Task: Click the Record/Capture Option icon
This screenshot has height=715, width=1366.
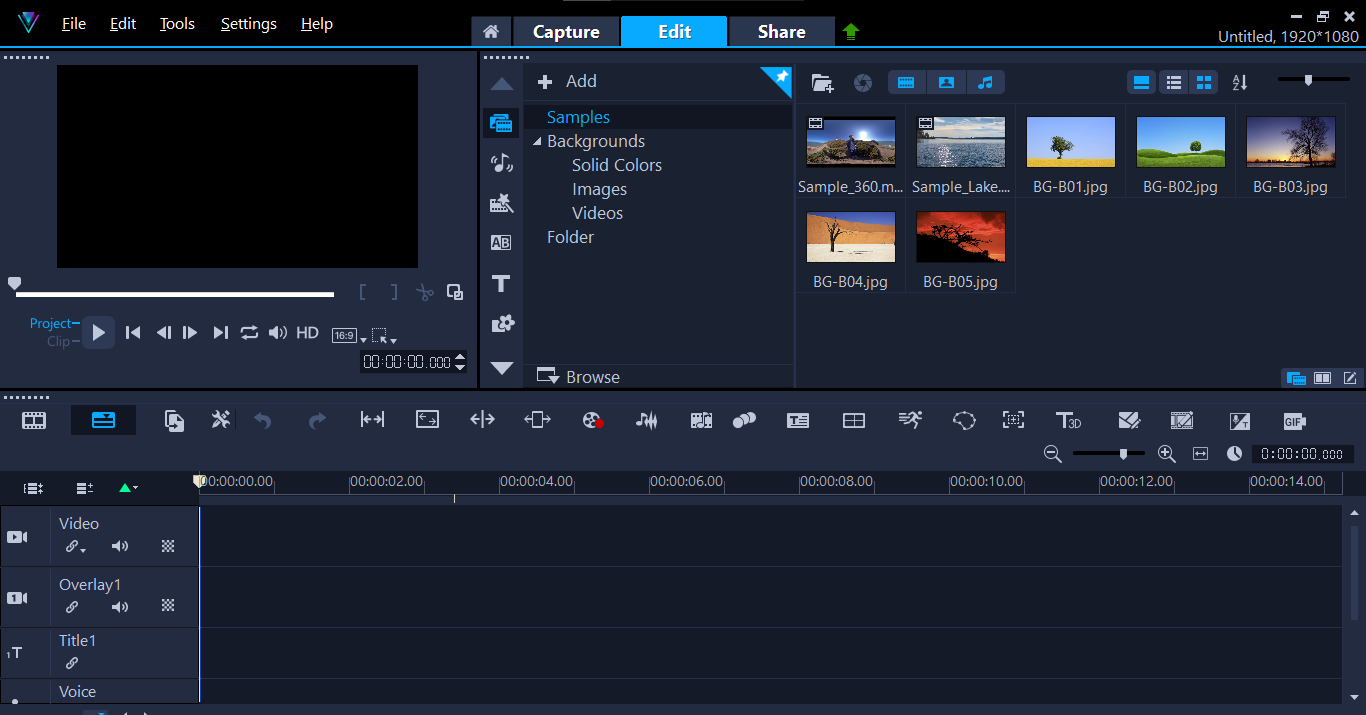Action: pyautogui.click(x=594, y=421)
